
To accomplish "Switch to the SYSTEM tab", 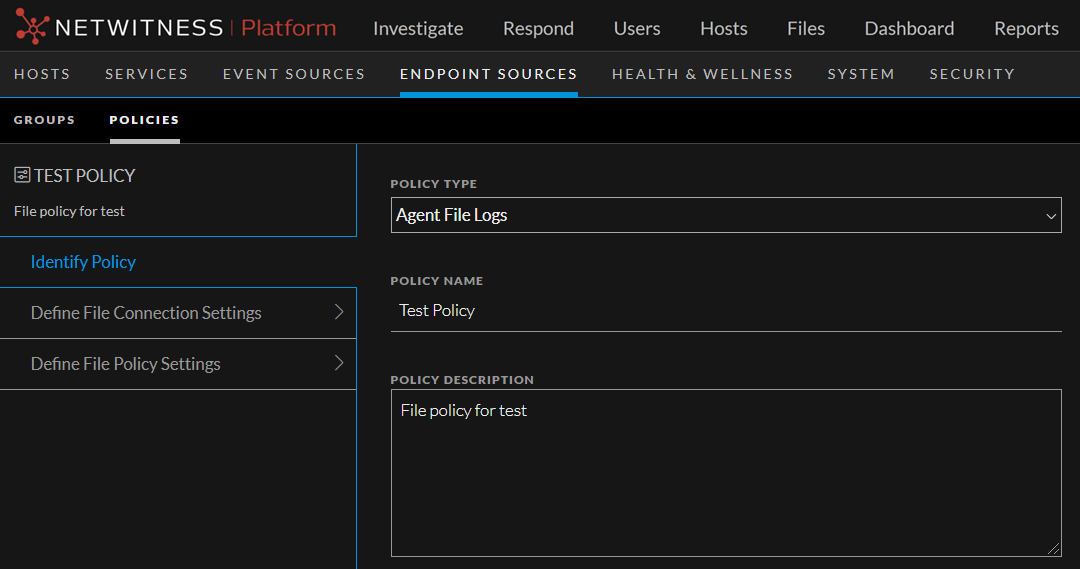I will coord(861,74).
